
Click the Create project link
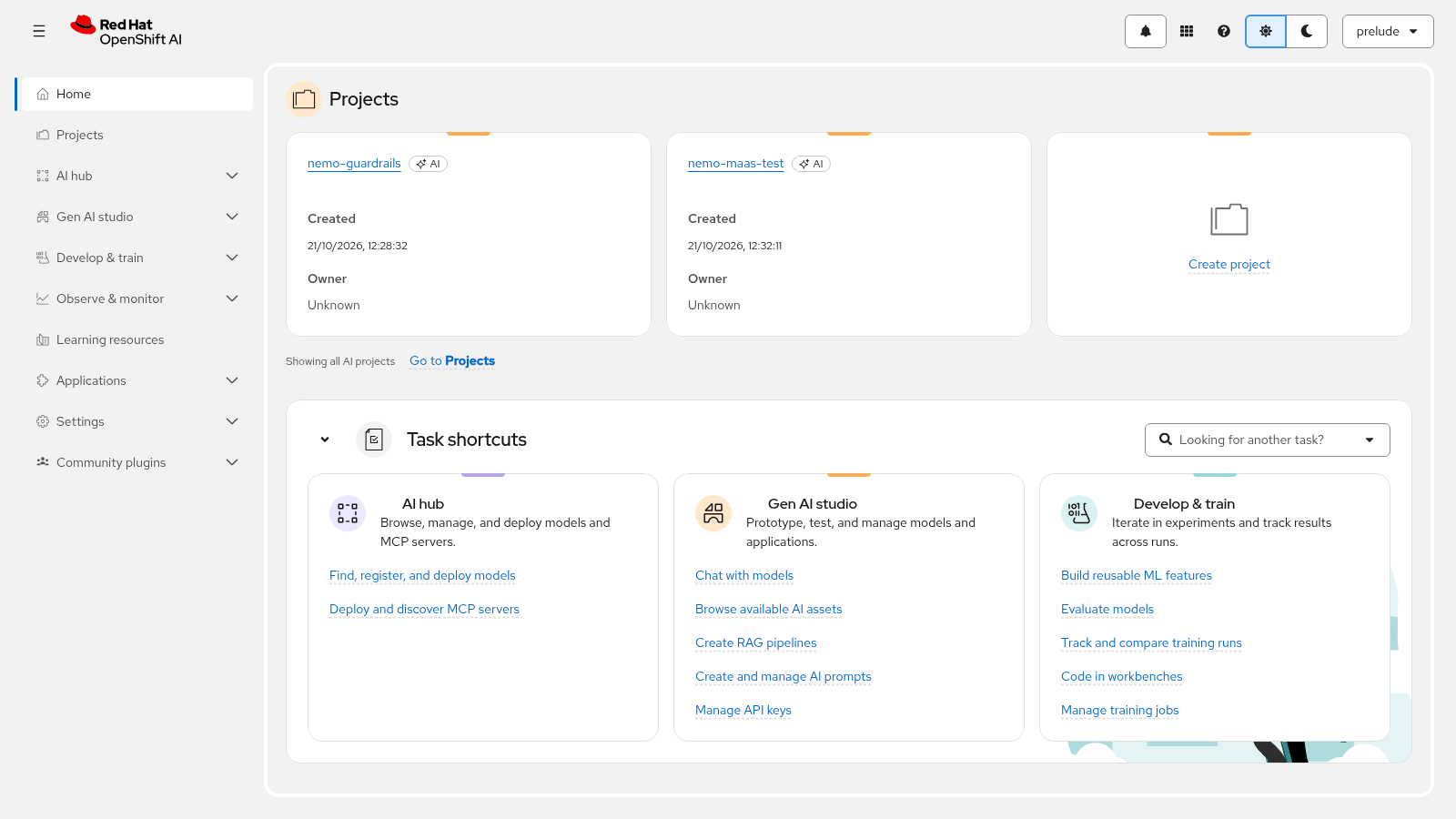pyautogui.click(x=1229, y=265)
